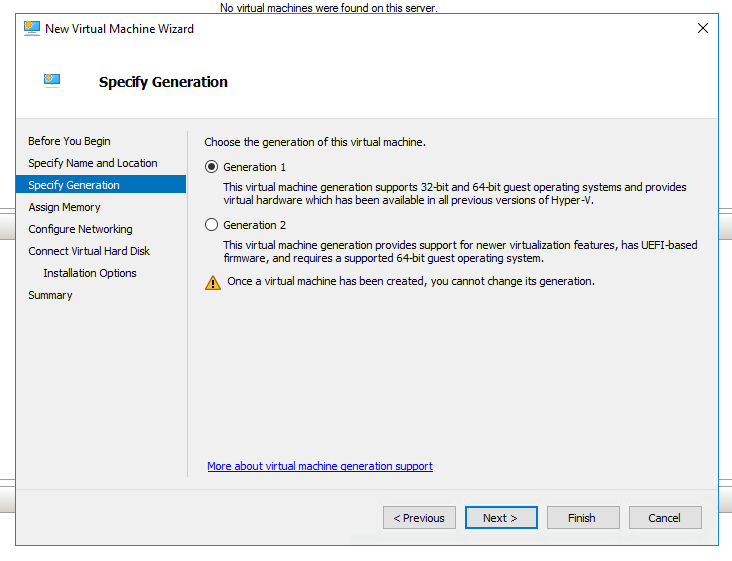
Task: Go to the Summary step
Action: 50,295
